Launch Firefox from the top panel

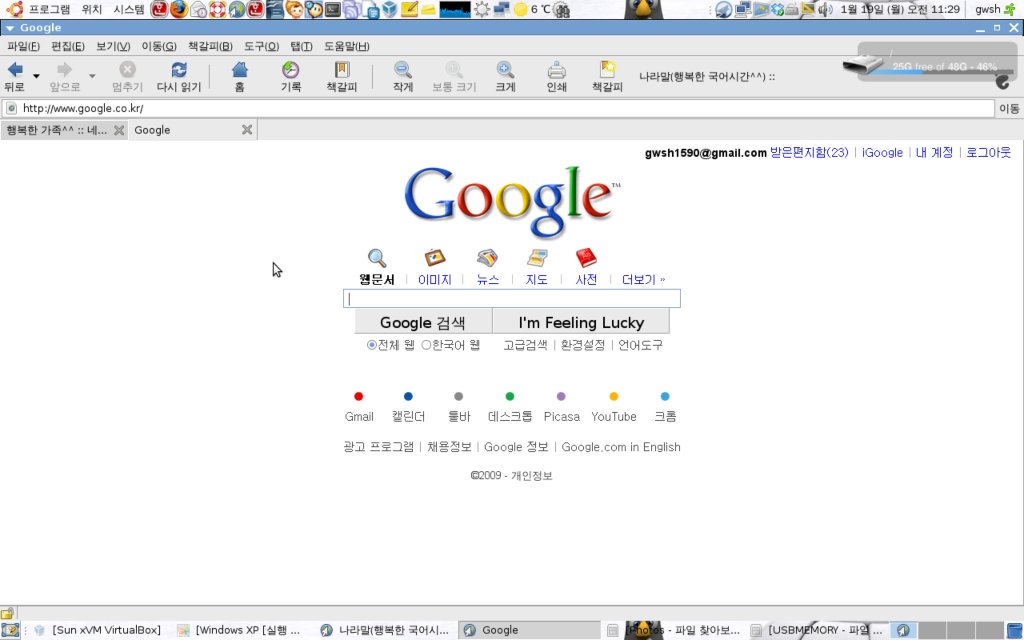(178, 9)
